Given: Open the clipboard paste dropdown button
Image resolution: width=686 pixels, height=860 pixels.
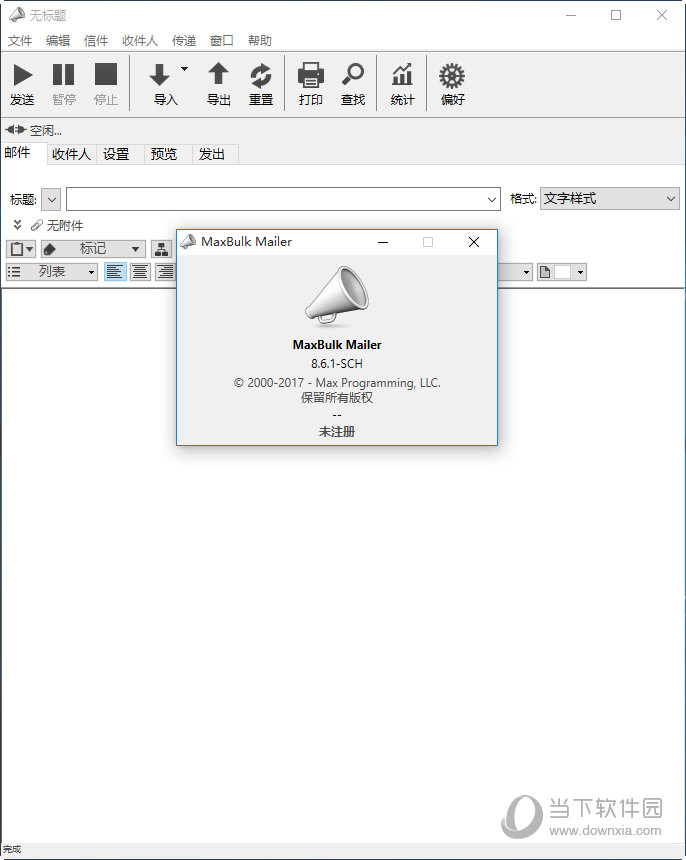Looking at the screenshot, I should (x=21, y=249).
